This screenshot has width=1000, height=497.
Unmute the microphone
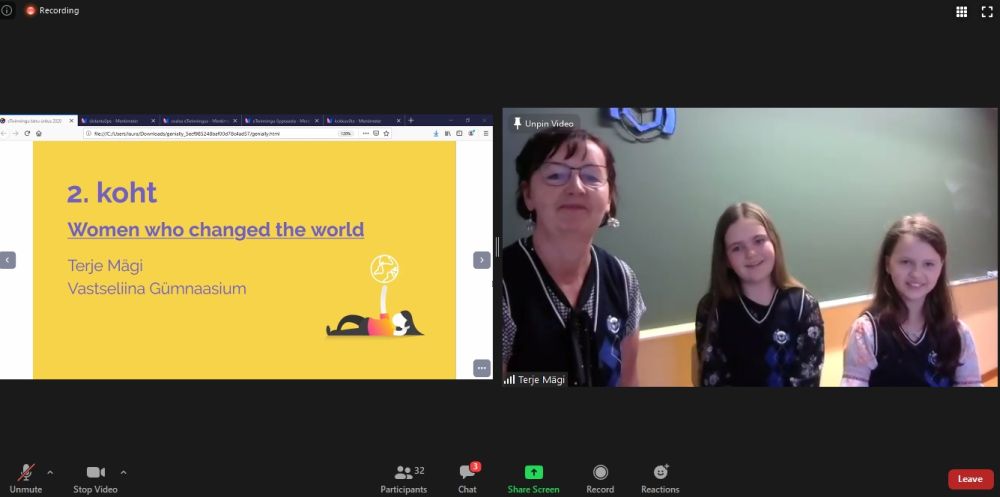(x=25, y=474)
